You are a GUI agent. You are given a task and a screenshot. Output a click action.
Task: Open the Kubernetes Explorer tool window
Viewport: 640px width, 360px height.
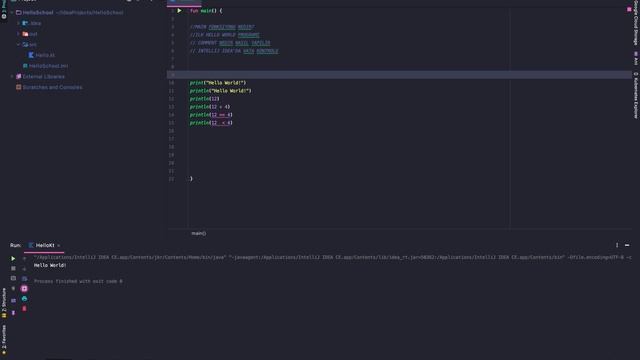point(636,96)
